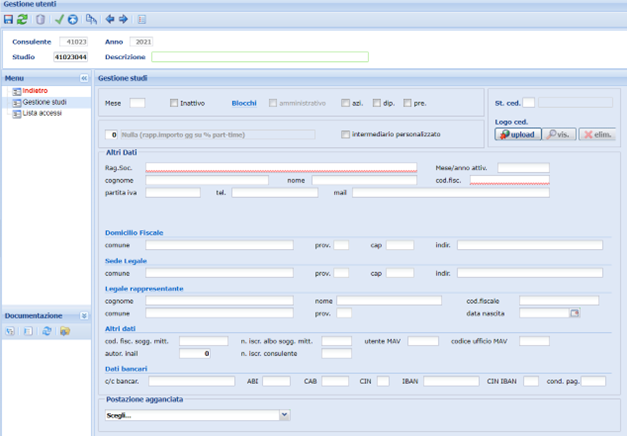Click the Studio code field
Image resolution: width=627 pixels, height=436 pixels.
70,57
